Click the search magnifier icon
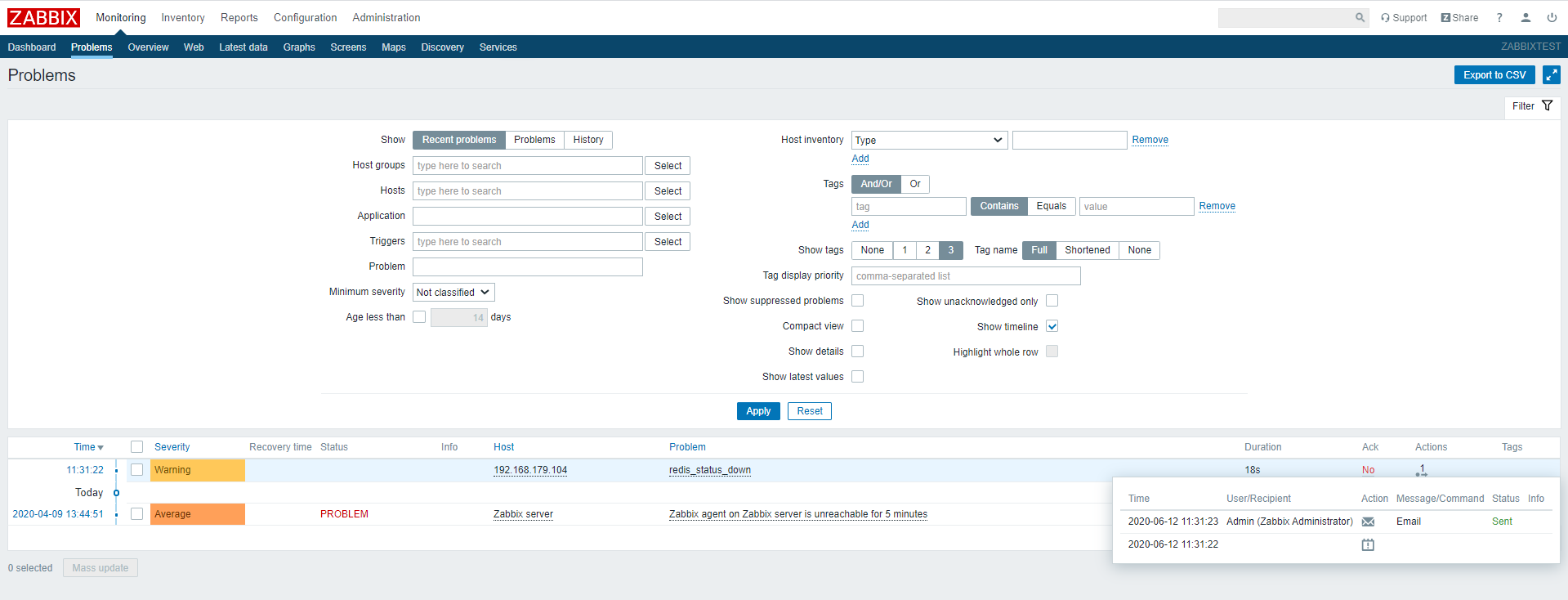 (x=1360, y=17)
